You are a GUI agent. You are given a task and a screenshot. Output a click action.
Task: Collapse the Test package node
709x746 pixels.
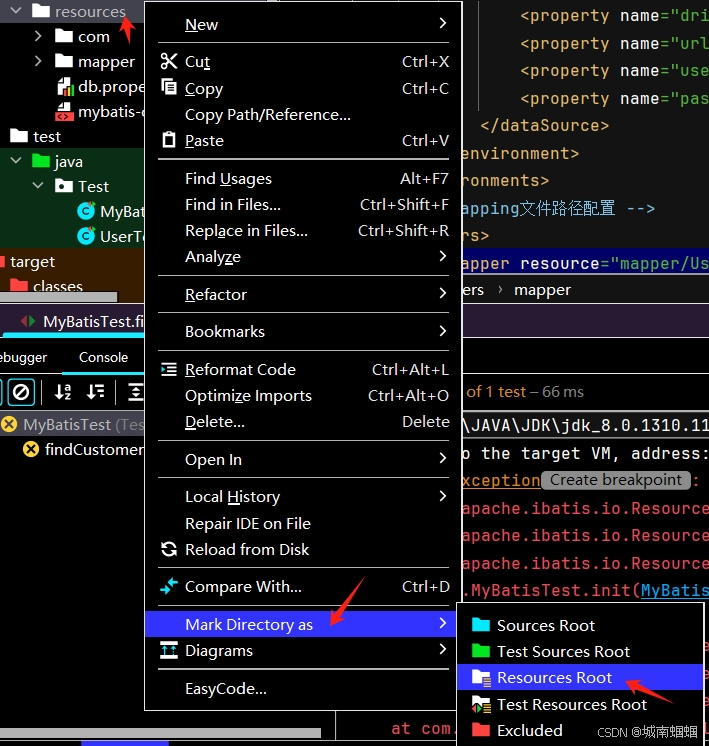point(38,186)
